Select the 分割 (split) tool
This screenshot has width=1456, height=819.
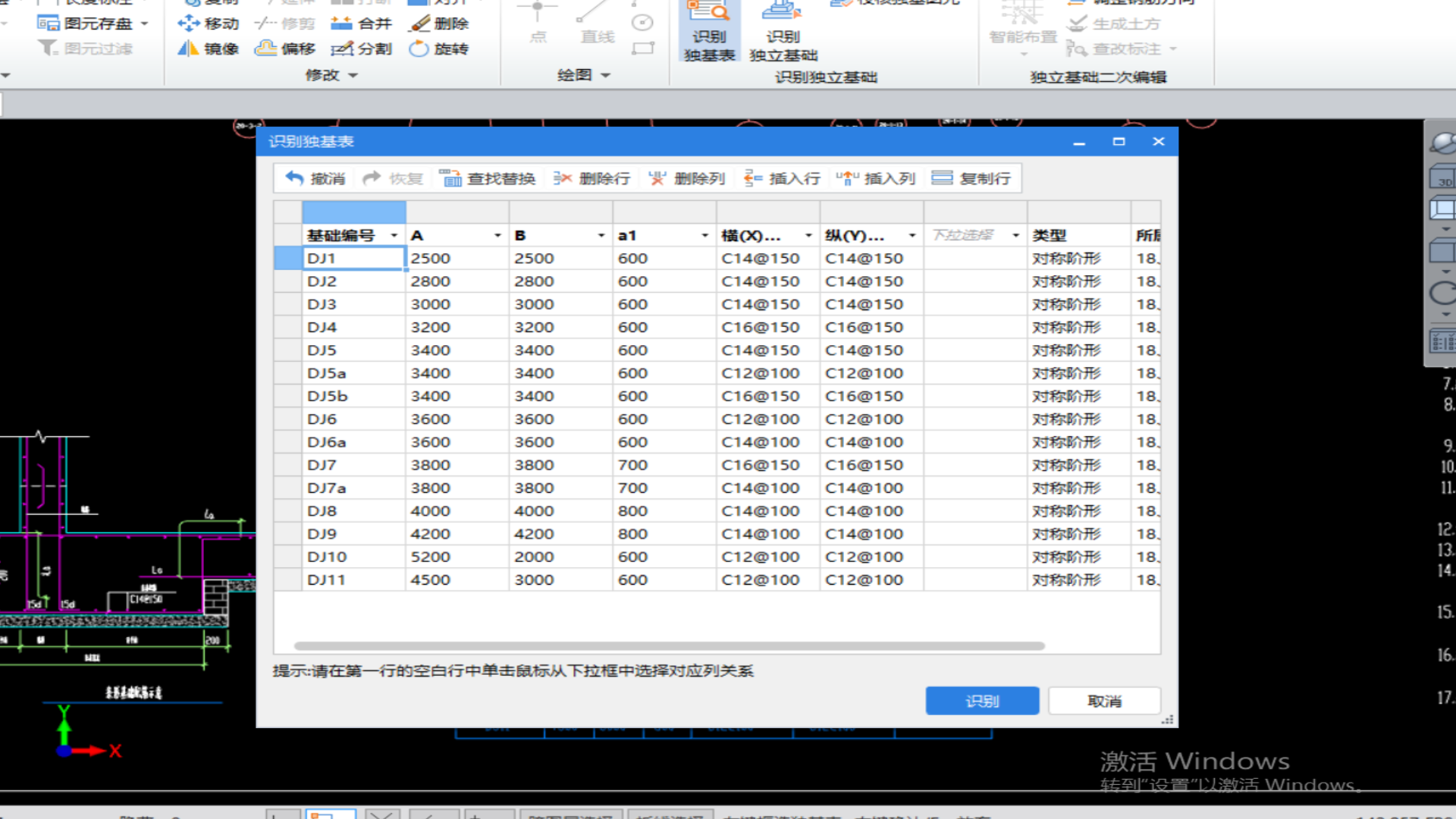coord(362,49)
